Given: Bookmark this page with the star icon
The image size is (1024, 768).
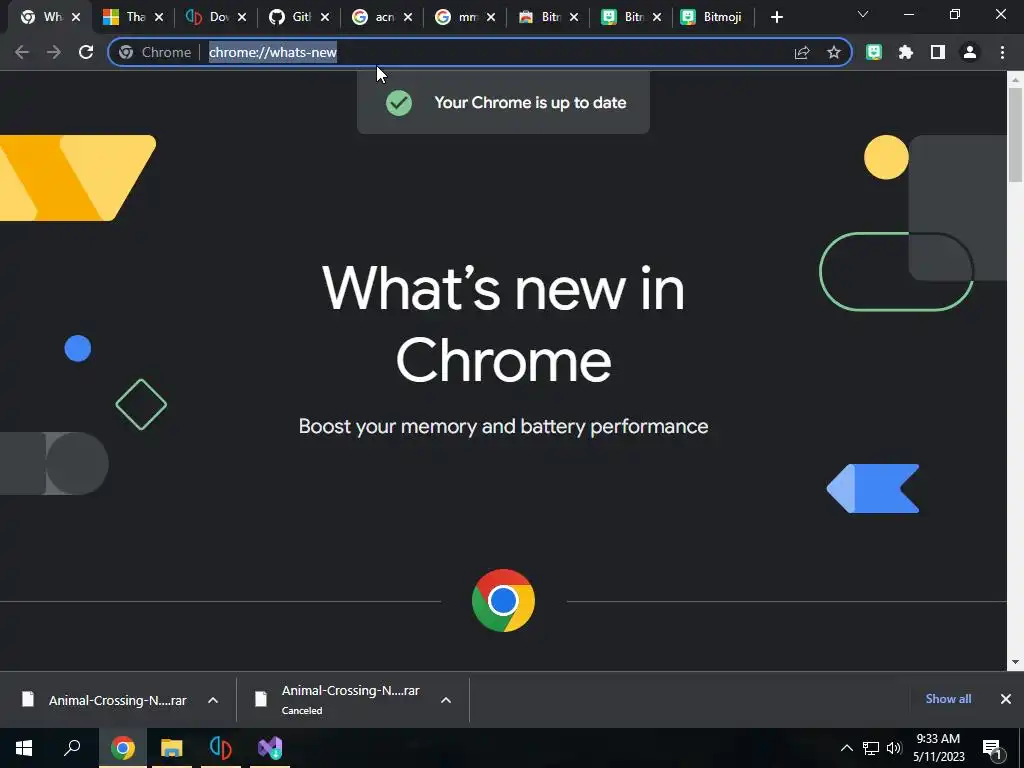Looking at the screenshot, I should point(834,52).
